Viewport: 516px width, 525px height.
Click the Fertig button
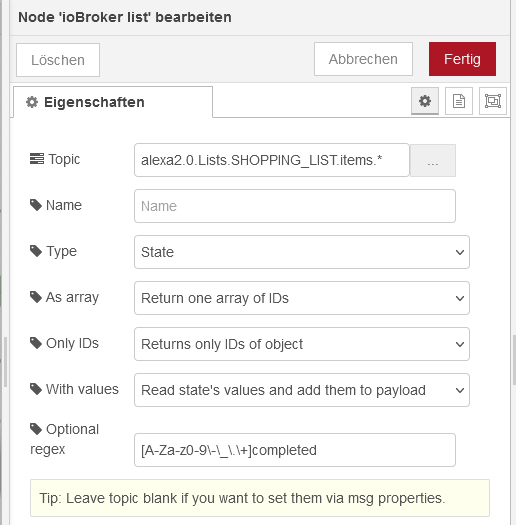point(462,59)
